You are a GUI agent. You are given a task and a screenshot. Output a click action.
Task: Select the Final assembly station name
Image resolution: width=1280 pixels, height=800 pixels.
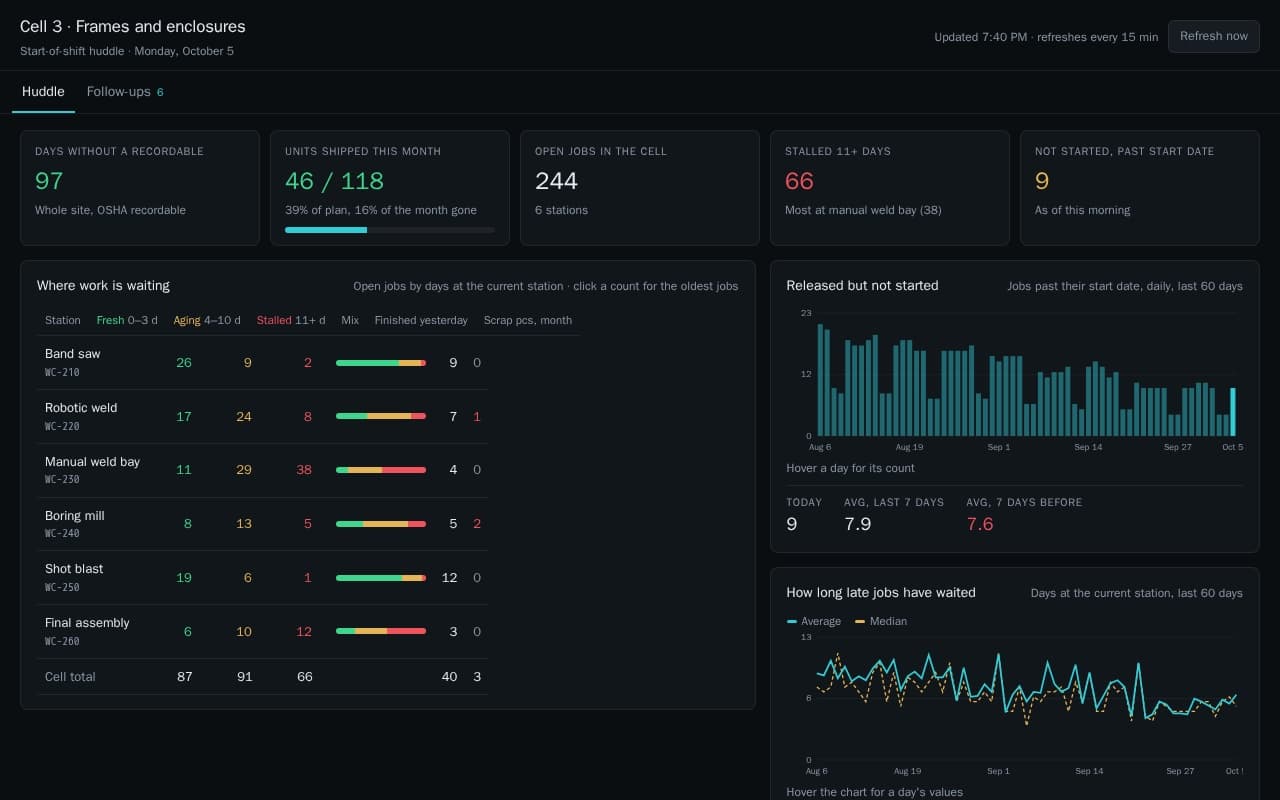87,623
